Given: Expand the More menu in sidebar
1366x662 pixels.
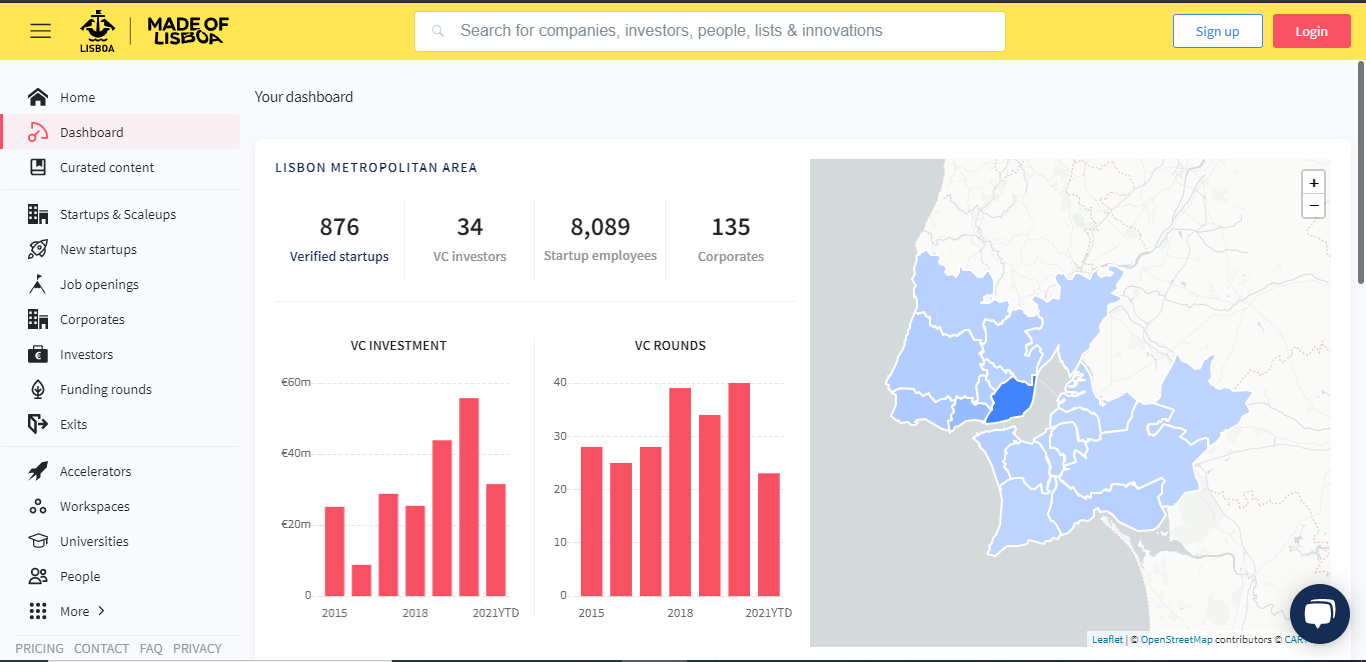Looking at the screenshot, I should click(x=82, y=611).
